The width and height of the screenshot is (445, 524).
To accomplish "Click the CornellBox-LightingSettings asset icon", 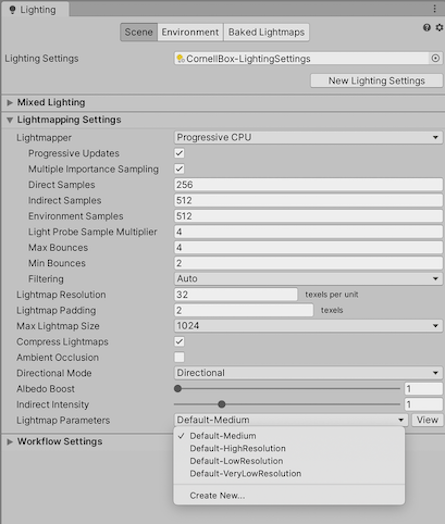I will click(180, 58).
